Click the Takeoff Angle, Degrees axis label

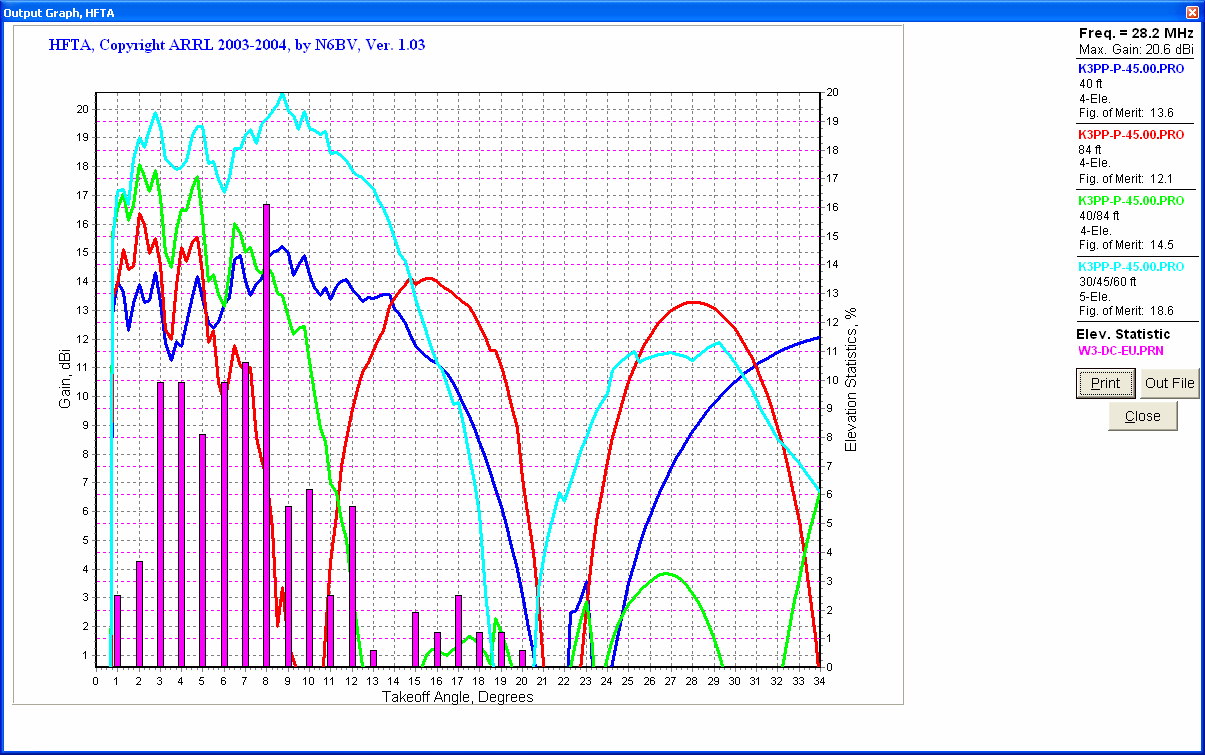(457, 697)
